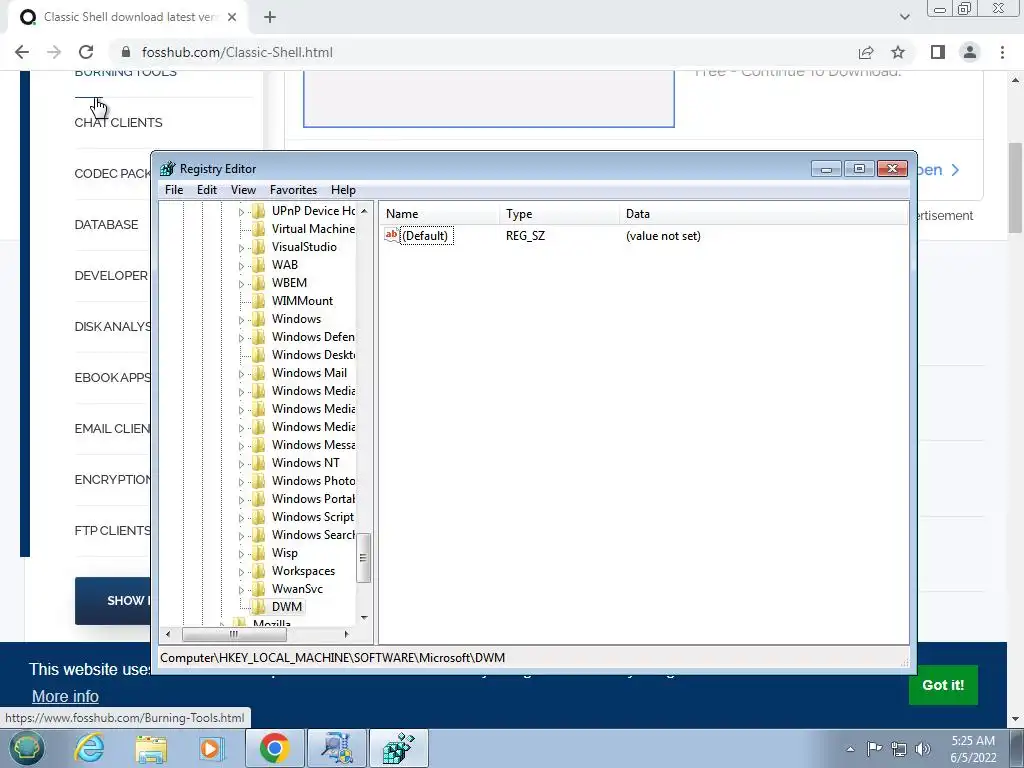Expand the Windows key

241,319
